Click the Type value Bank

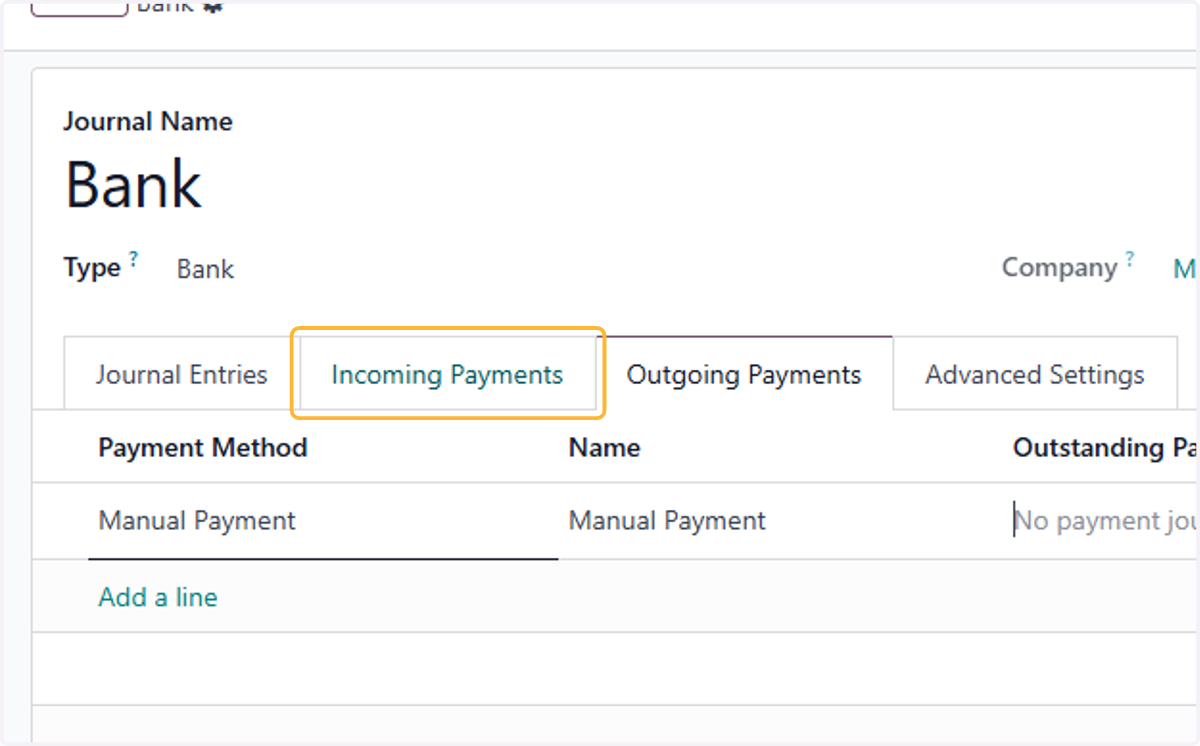pos(205,269)
